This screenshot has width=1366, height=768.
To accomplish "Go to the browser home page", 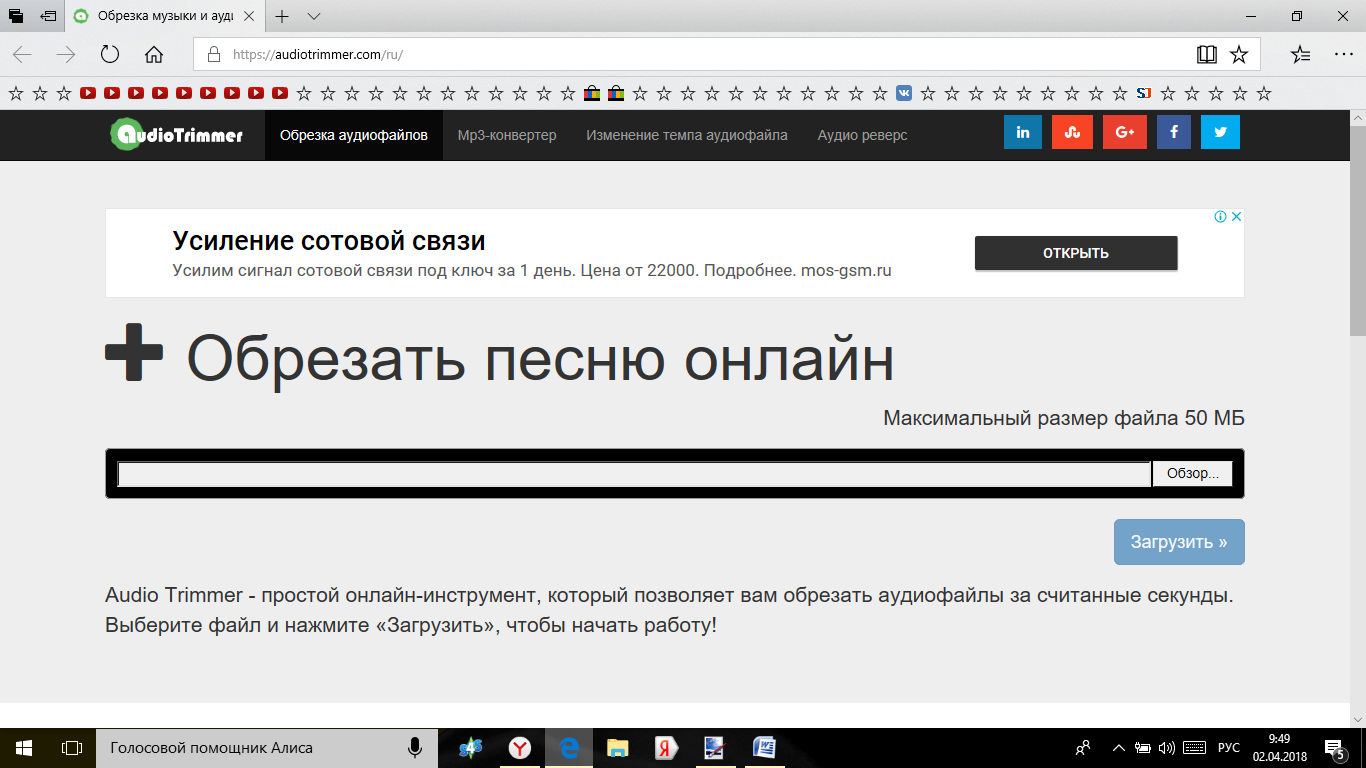I will click(x=154, y=54).
